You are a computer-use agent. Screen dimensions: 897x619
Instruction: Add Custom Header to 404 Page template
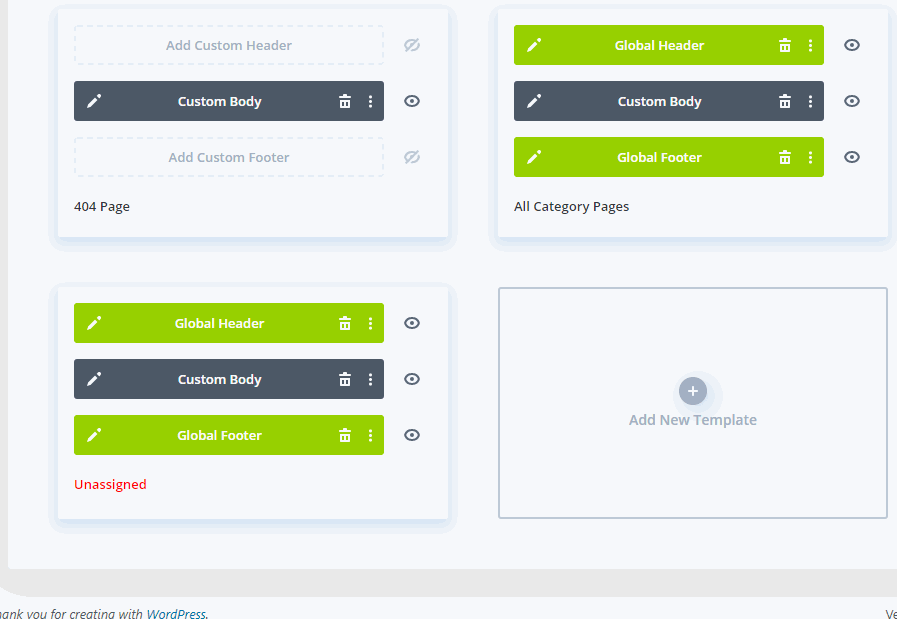pyautogui.click(x=229, y=45)
